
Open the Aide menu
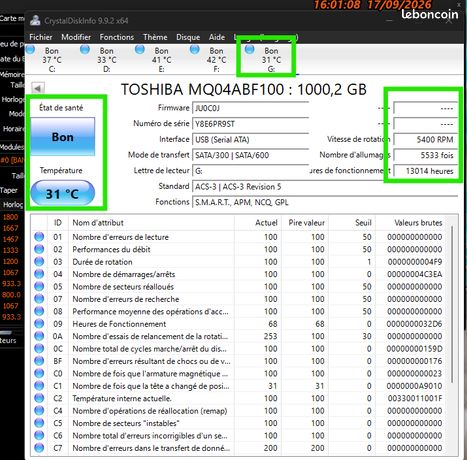point(217,37)
